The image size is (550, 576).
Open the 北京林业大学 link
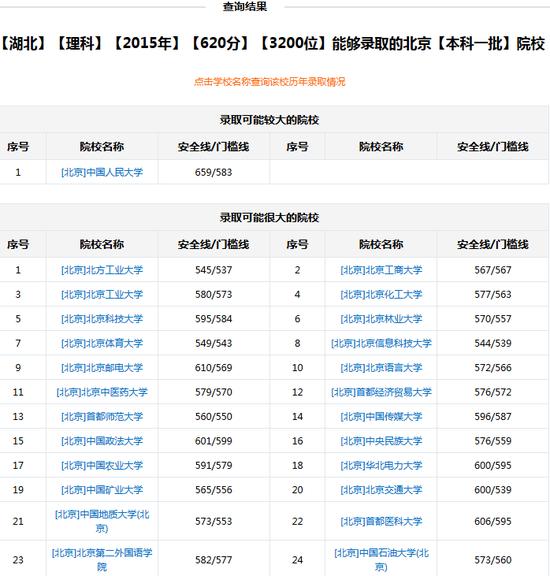(381, 318)
